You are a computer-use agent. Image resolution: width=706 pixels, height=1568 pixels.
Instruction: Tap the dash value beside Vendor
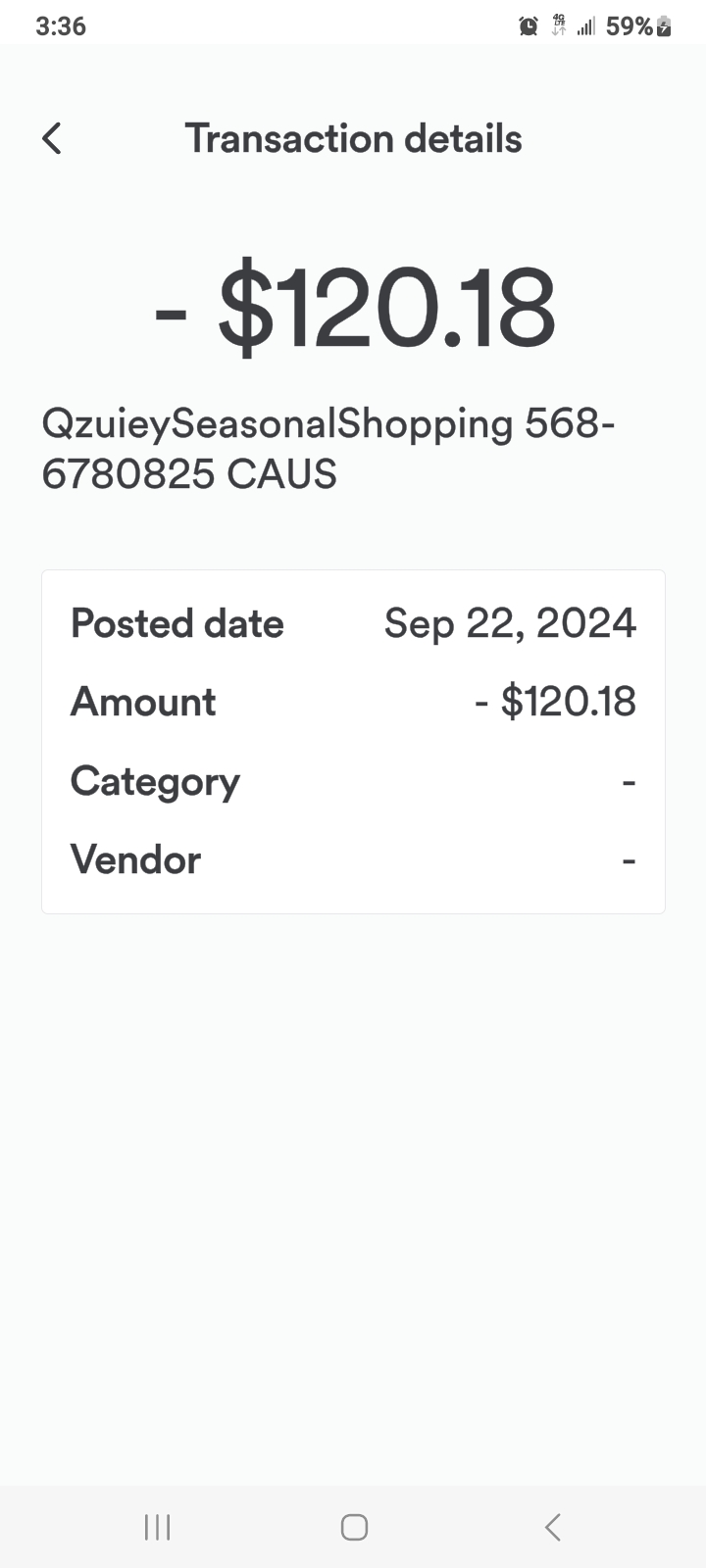tap(629, 860)
